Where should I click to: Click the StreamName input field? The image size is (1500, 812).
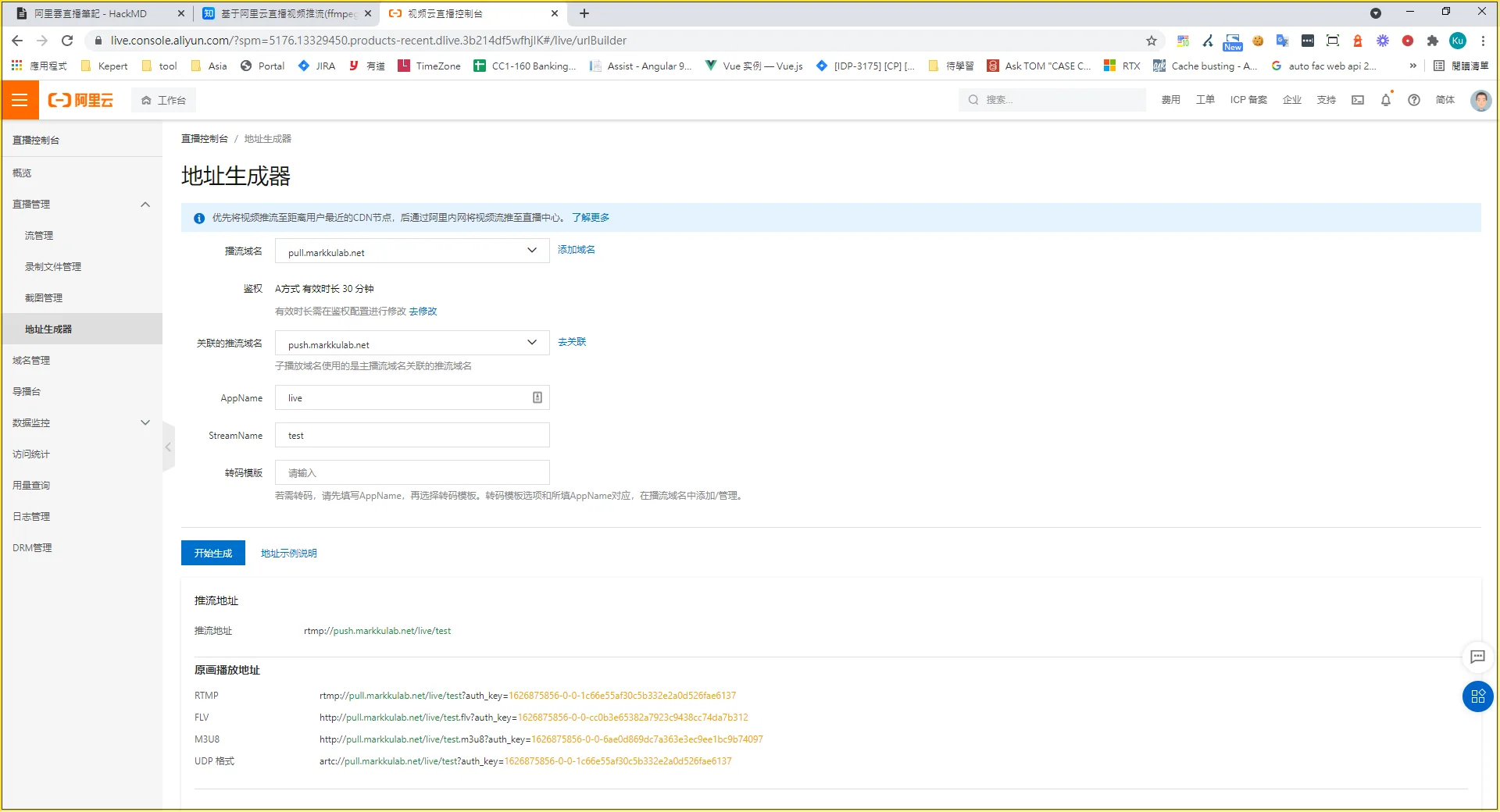click(412, 436)
